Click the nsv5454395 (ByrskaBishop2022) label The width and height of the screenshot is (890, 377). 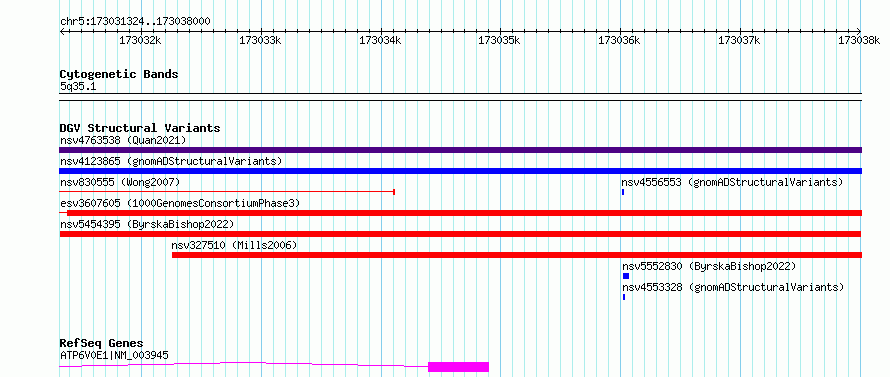click(x=147, y=224)
